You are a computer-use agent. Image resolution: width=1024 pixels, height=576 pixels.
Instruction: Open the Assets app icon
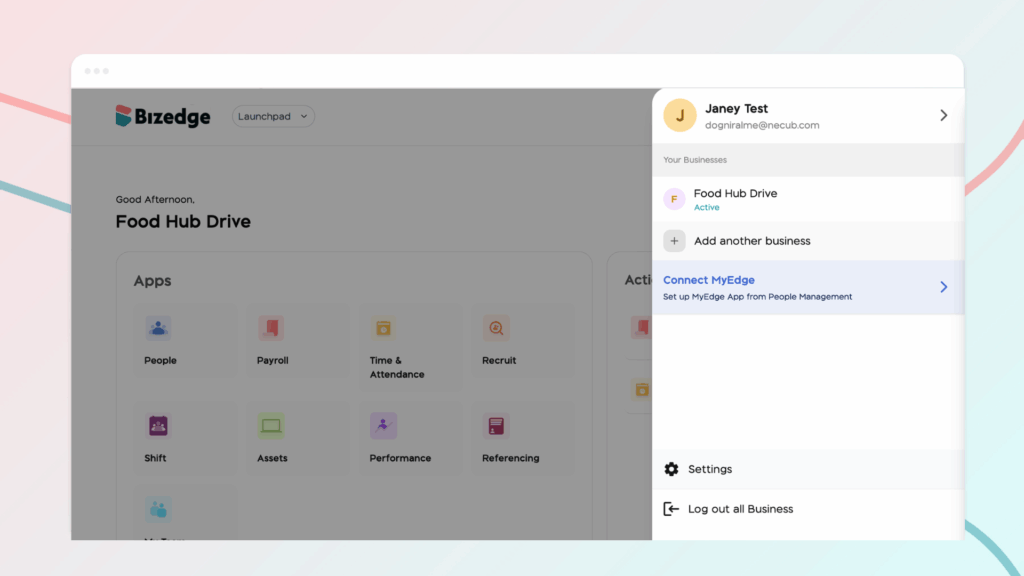(271, 426)
